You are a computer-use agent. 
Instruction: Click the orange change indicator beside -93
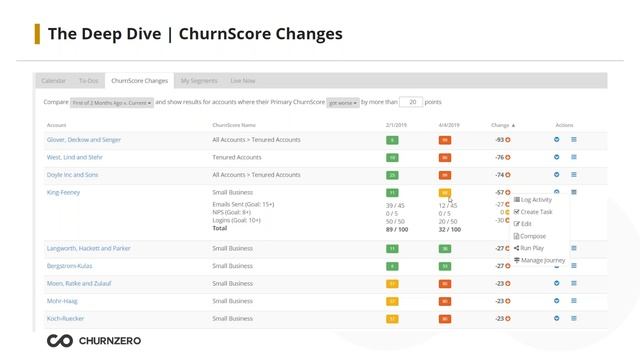508,140
